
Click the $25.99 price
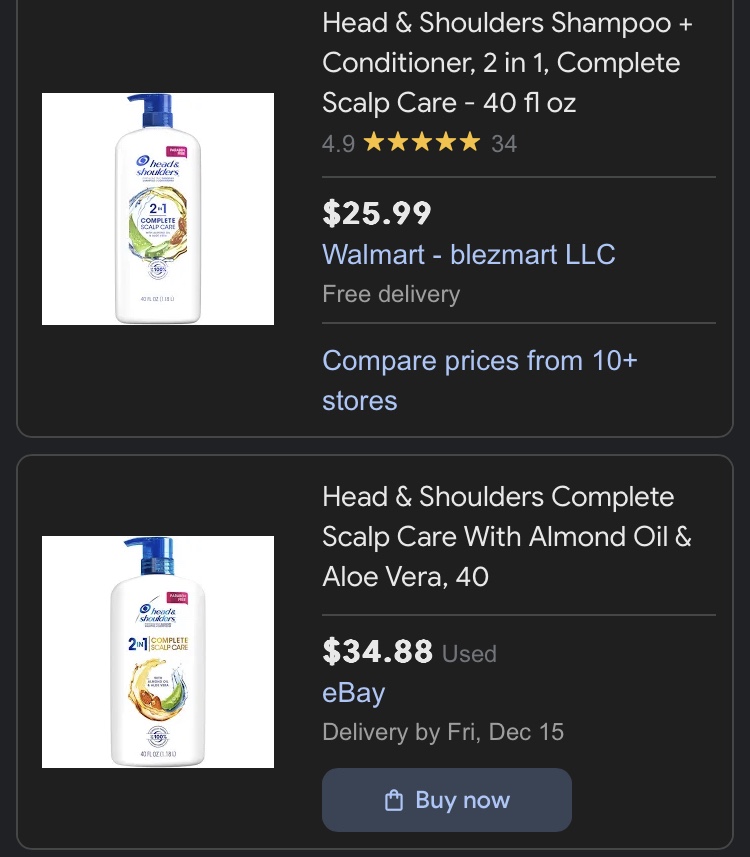click(376, 213)
